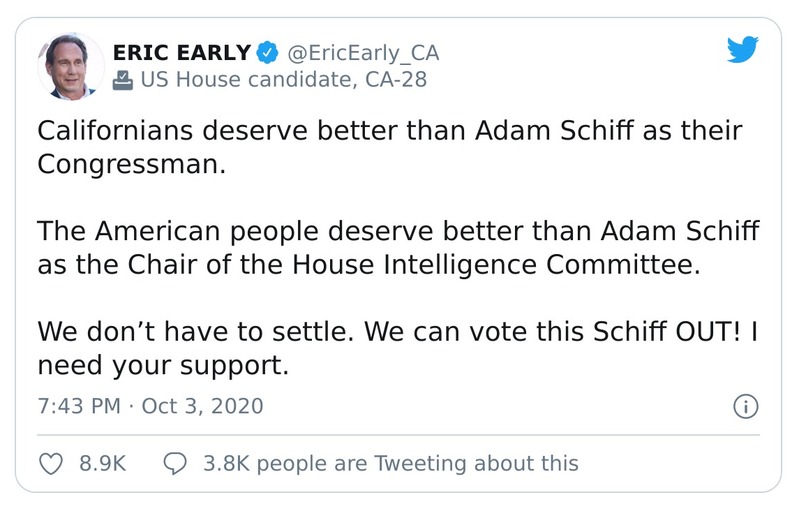Click the blue verified badge
Viewport: 799px width, 509px height.
pyautogui.click(x=267, y=52)
